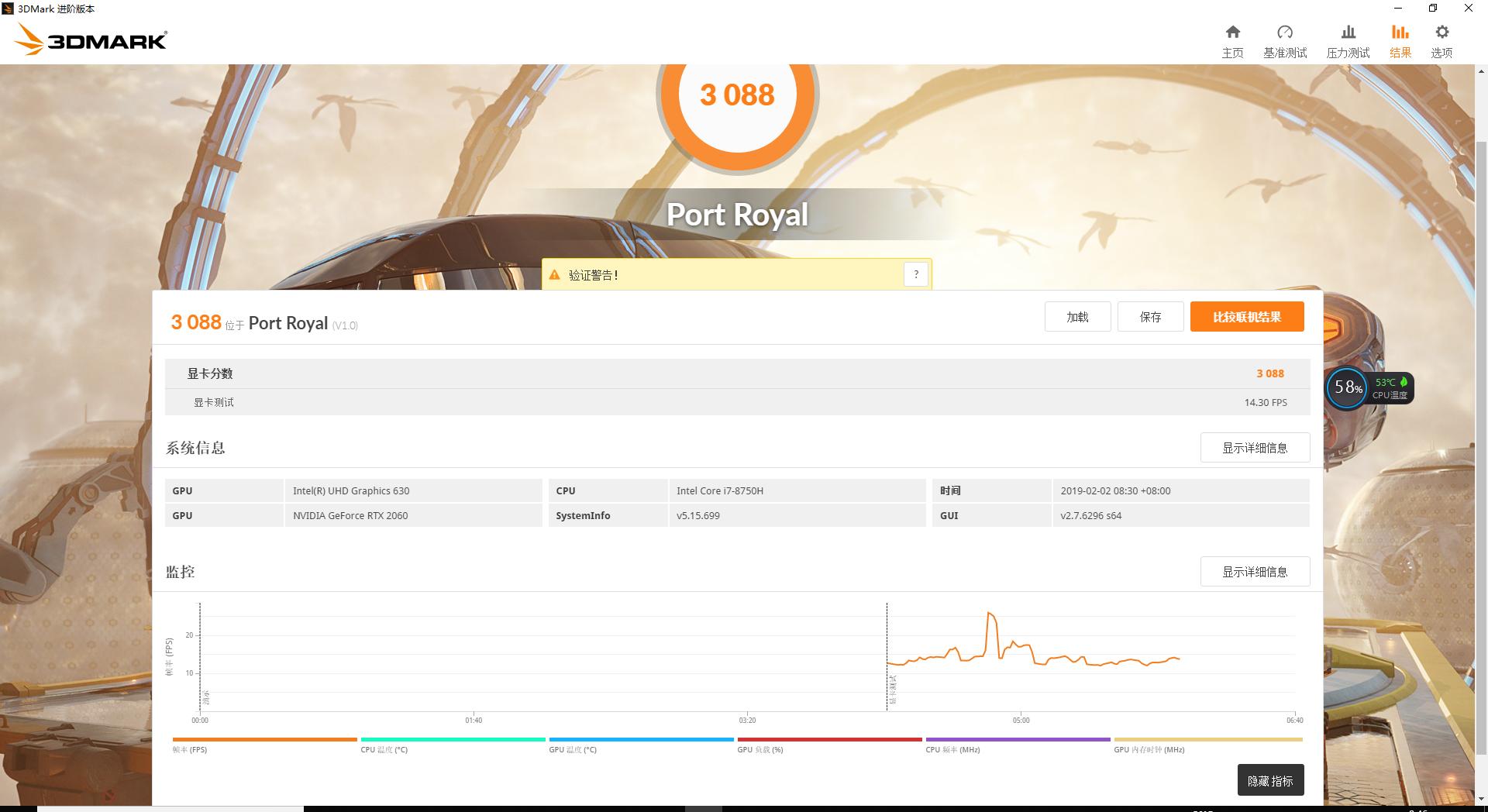Save the result with 保存

(x=1150, y=317)
